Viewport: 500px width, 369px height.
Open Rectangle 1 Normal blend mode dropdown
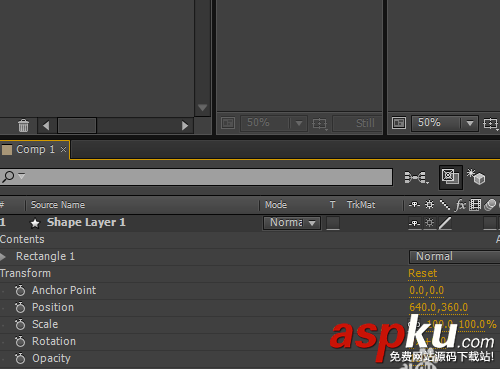click(x=455, y=257)
